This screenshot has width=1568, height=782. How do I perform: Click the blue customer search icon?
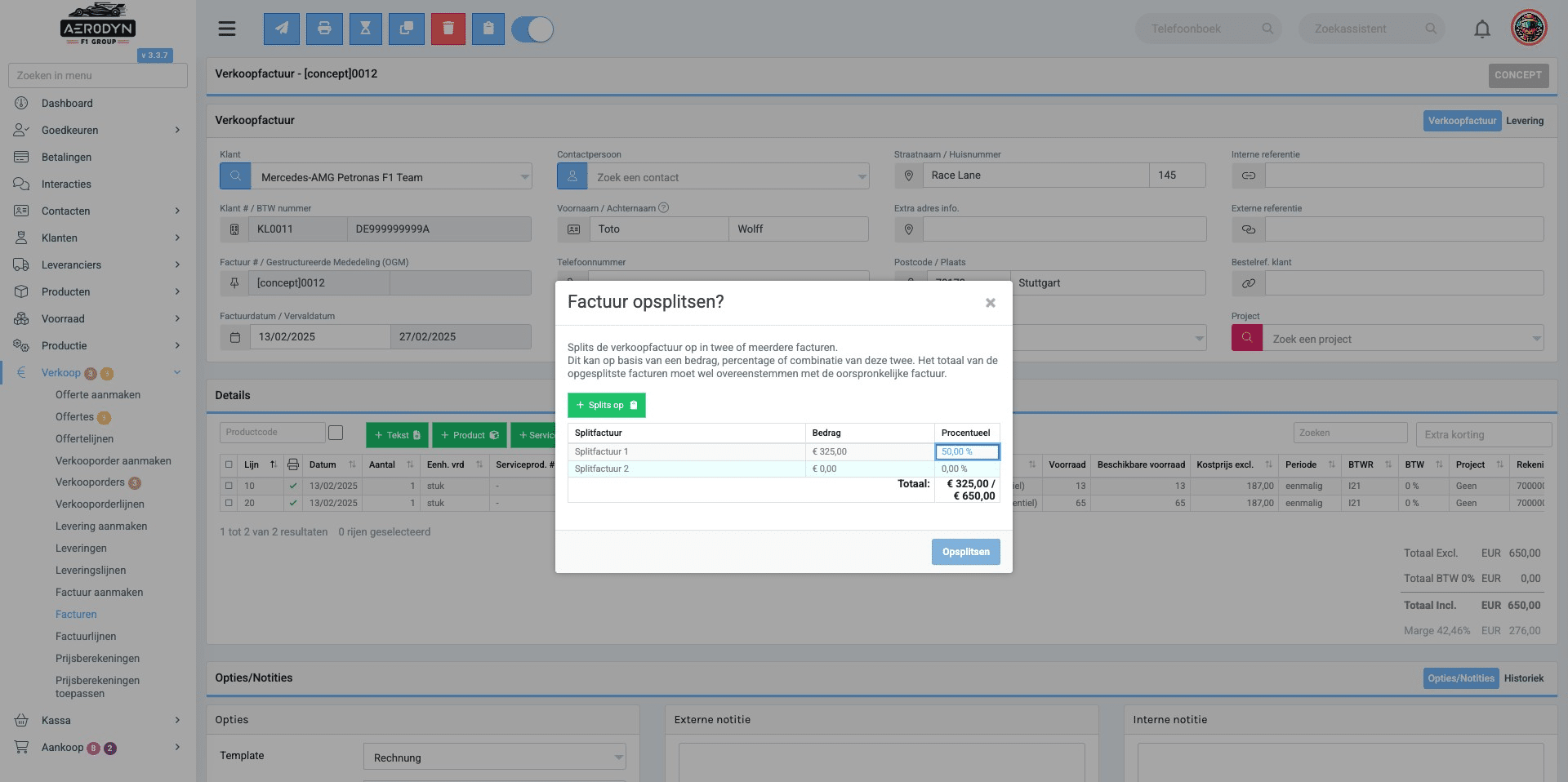(235, 176)
